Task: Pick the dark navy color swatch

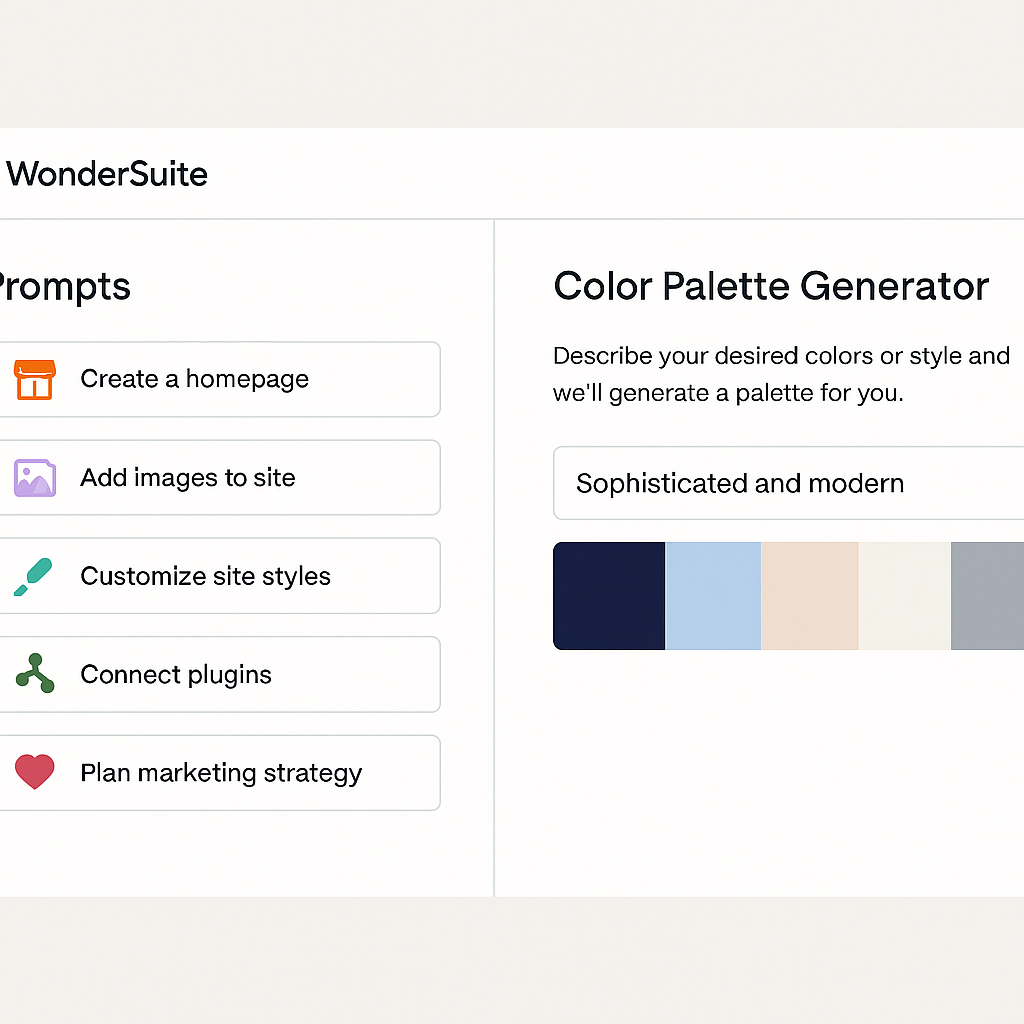Action: click(609, 596)
